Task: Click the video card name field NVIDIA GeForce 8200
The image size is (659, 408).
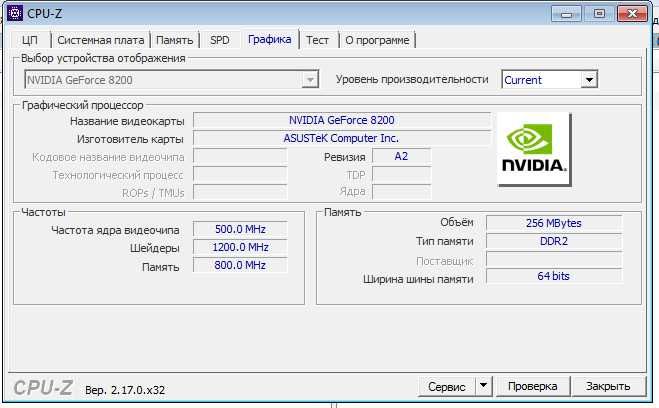Action: tap(342, 120)
